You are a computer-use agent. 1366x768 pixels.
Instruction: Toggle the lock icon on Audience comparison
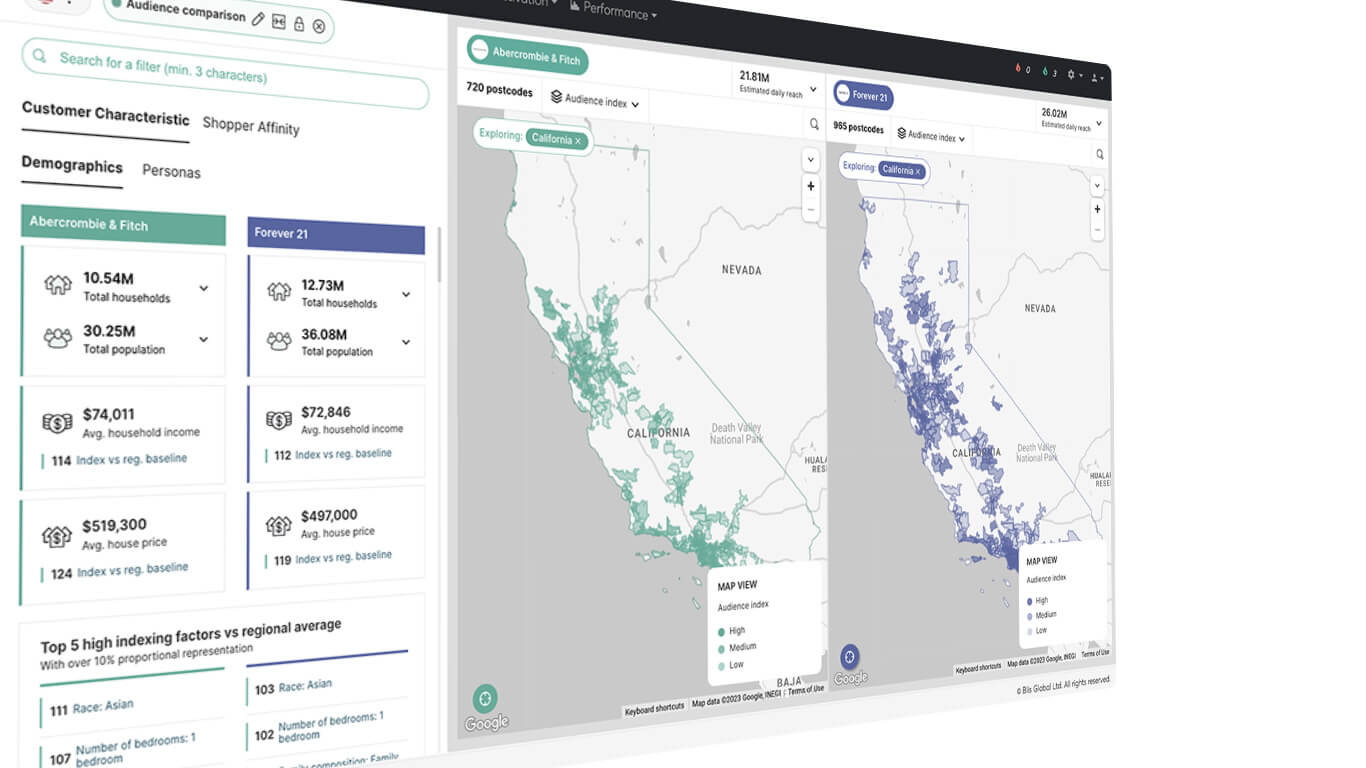pos(298,23)
